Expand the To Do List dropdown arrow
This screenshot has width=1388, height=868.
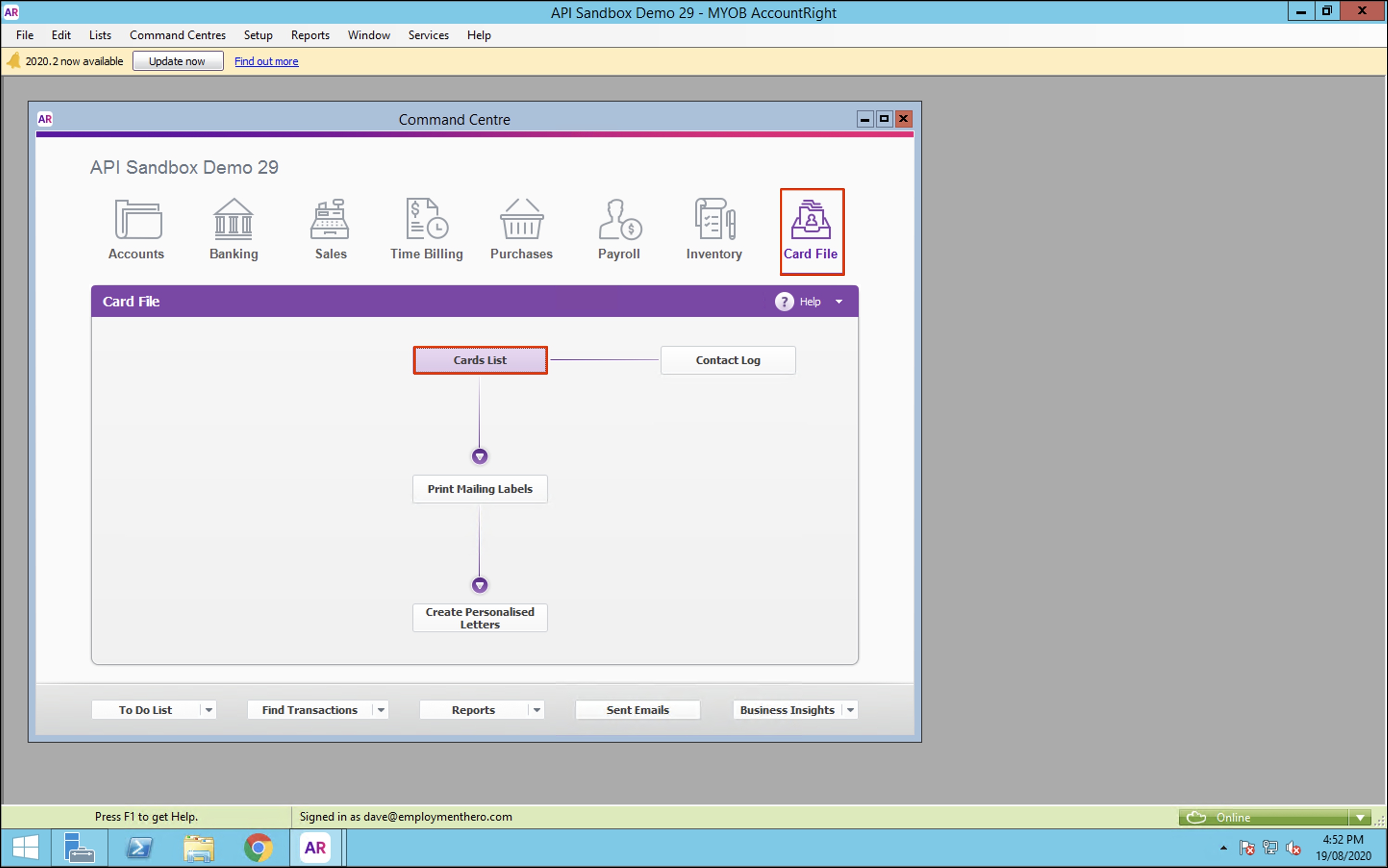pos(209,710)
